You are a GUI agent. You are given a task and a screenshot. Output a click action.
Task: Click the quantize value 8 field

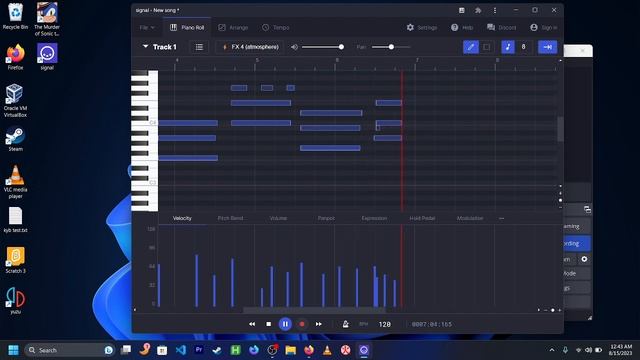524,47
